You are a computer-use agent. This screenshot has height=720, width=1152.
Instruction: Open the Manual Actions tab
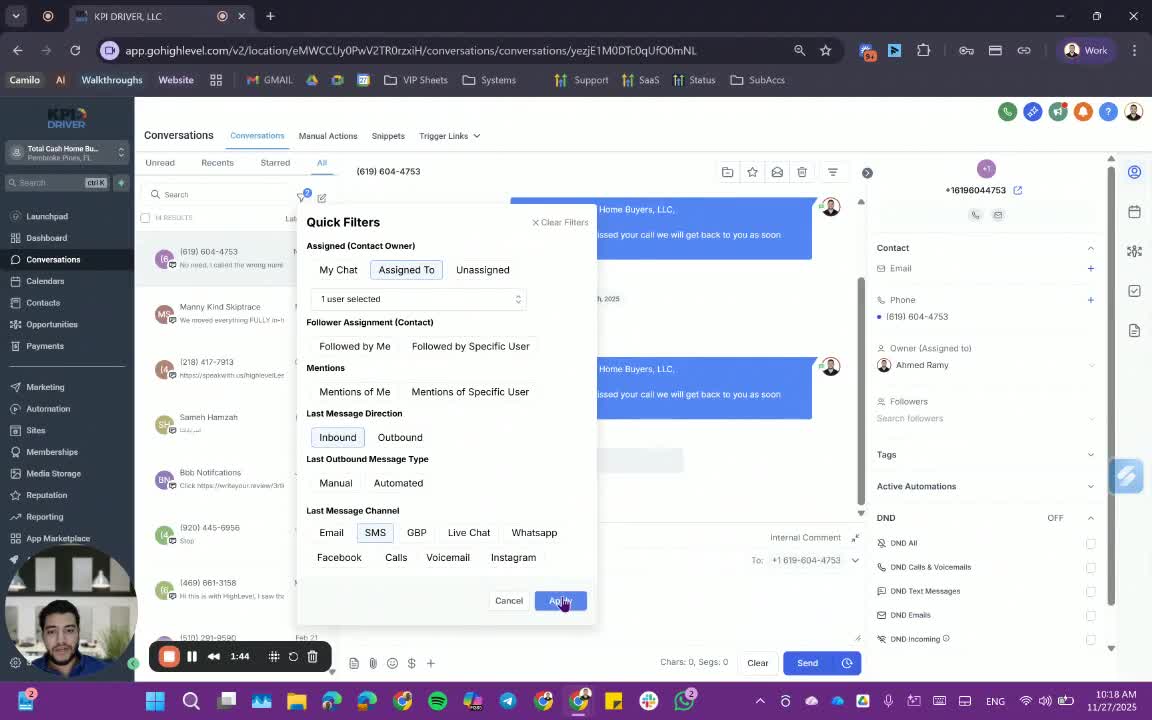(x=328, y=136)
